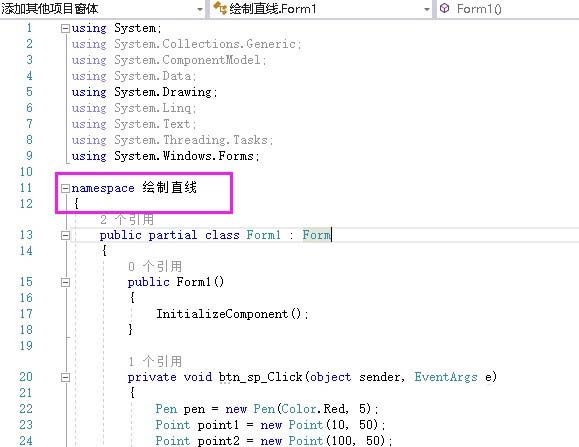Image resolution: width=579 pixels, height=447 pixels.
Task: Click 'System' on line 1
Action: click(x=135, y=28)
